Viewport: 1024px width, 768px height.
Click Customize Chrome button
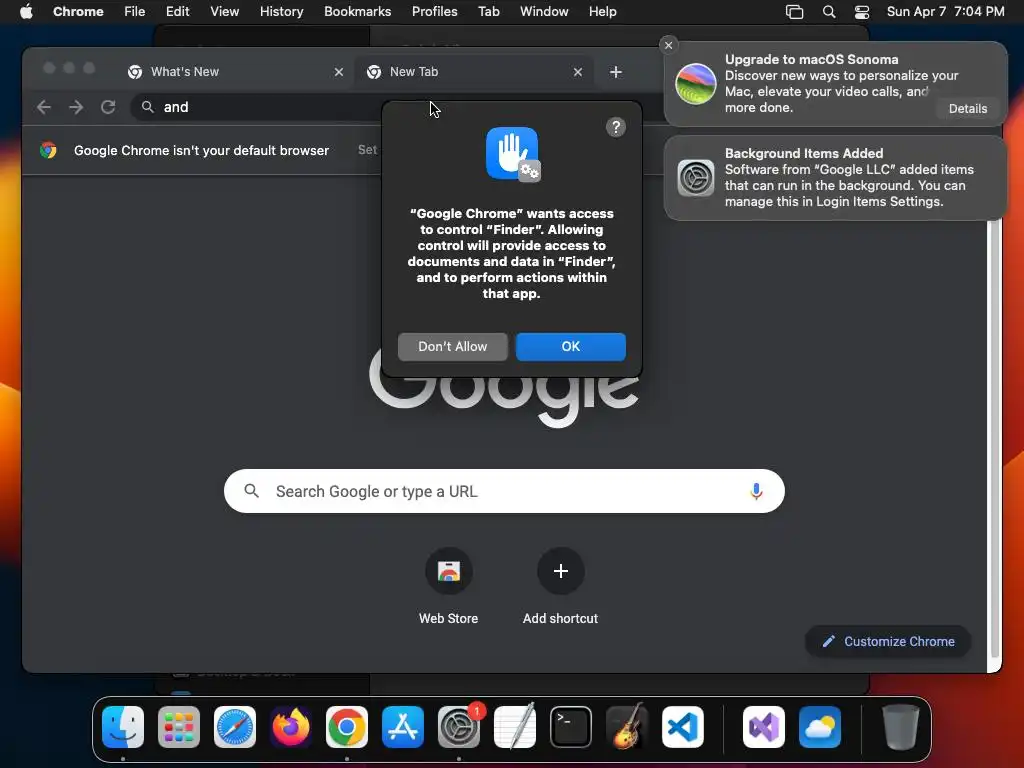point(888,641)
